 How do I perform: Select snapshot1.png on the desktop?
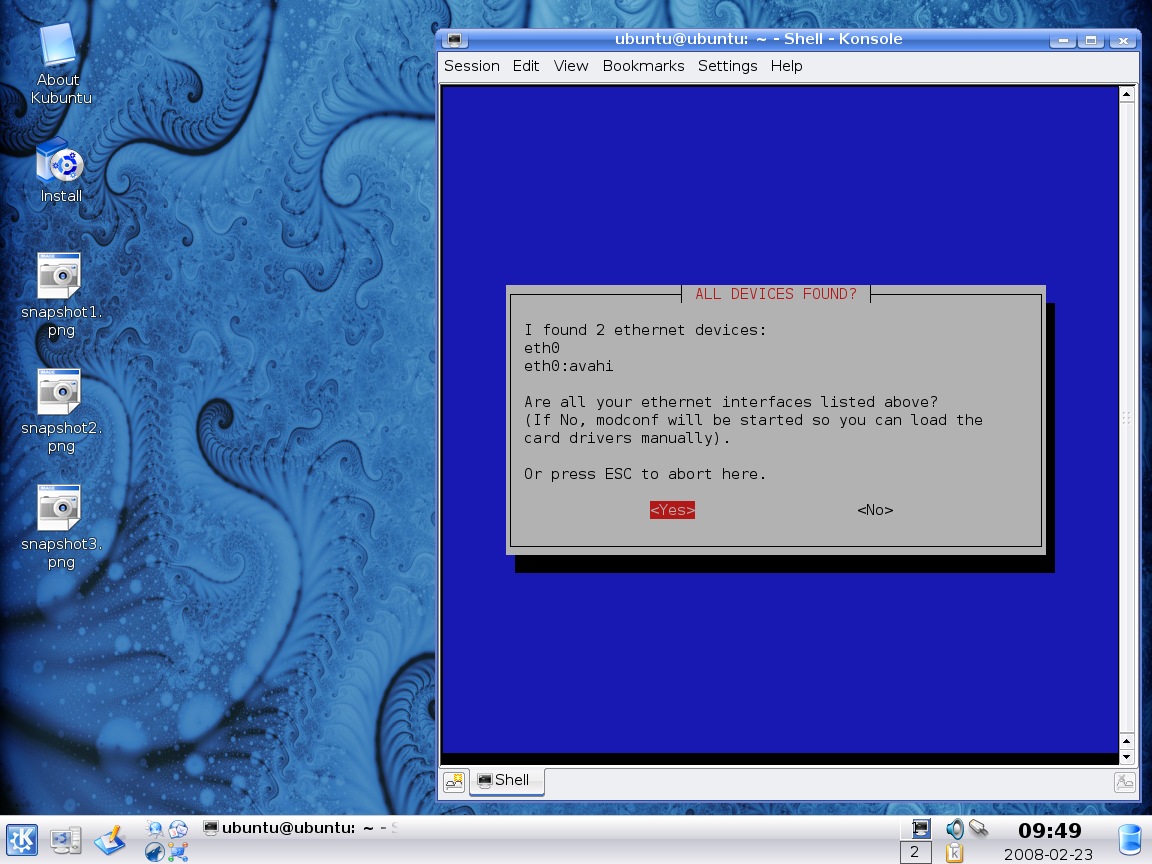click(x=61, y=295)
